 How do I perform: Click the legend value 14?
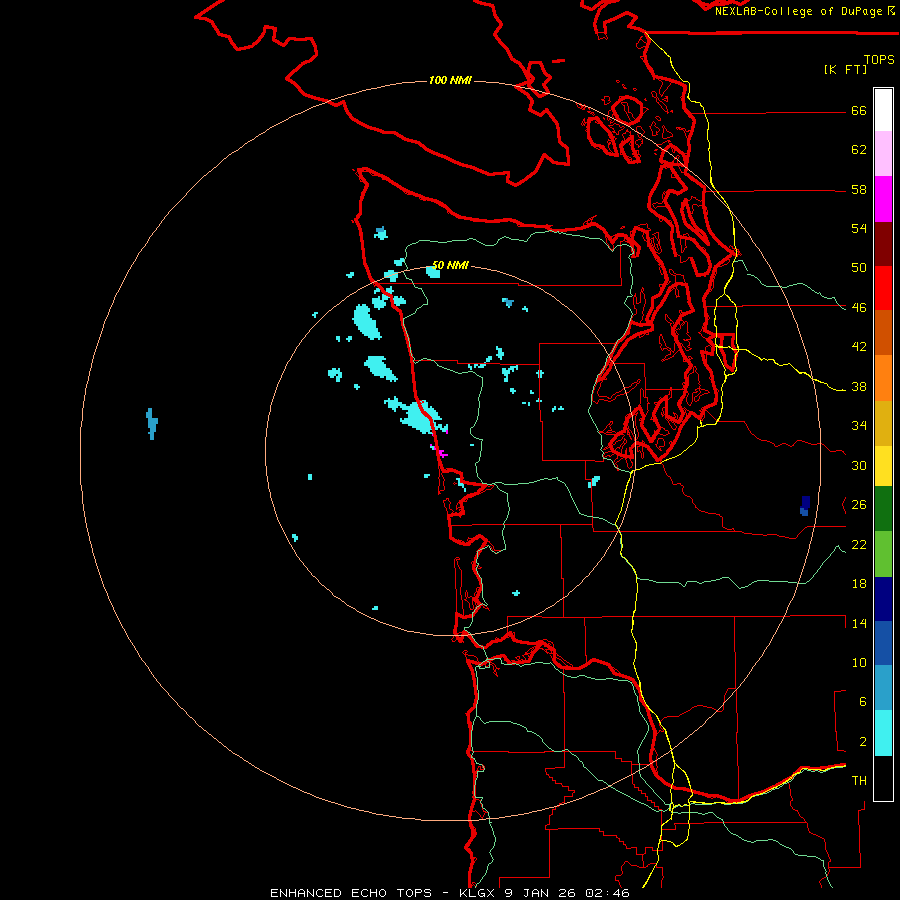tap(859, 623)
